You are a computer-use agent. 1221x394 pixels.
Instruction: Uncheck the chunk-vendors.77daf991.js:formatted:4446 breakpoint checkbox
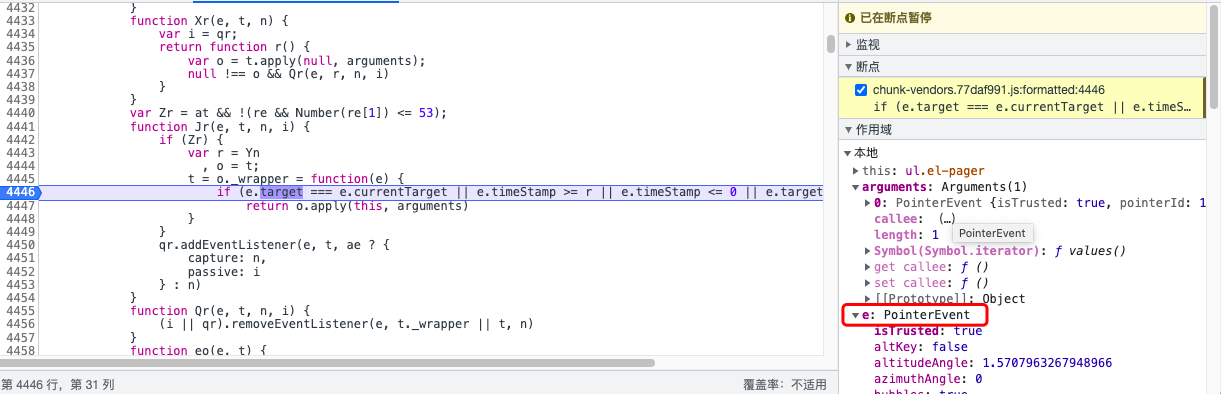[x=861, y=90]
